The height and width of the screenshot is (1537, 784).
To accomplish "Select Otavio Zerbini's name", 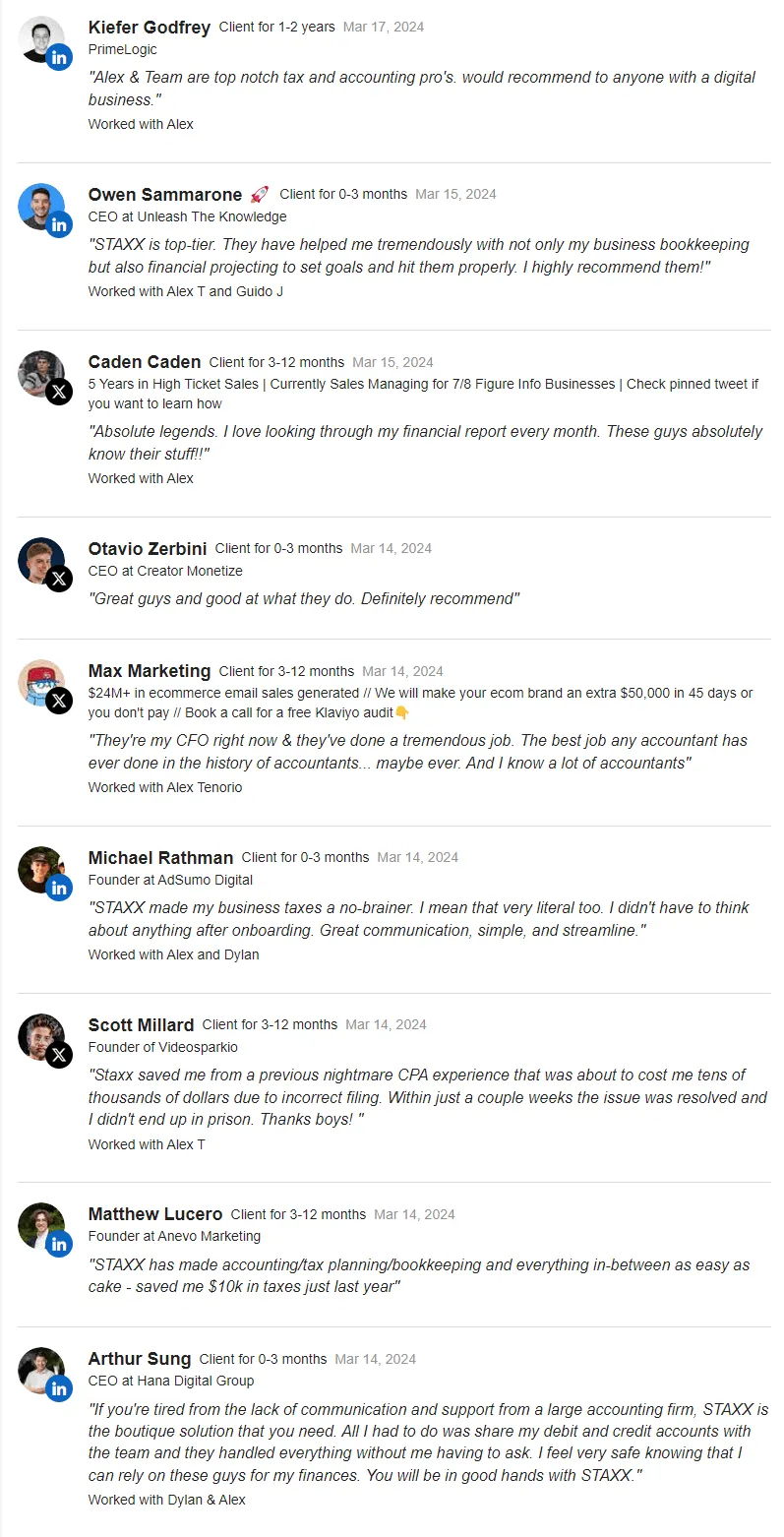I will pyautogui.click(x=147, y=549).
